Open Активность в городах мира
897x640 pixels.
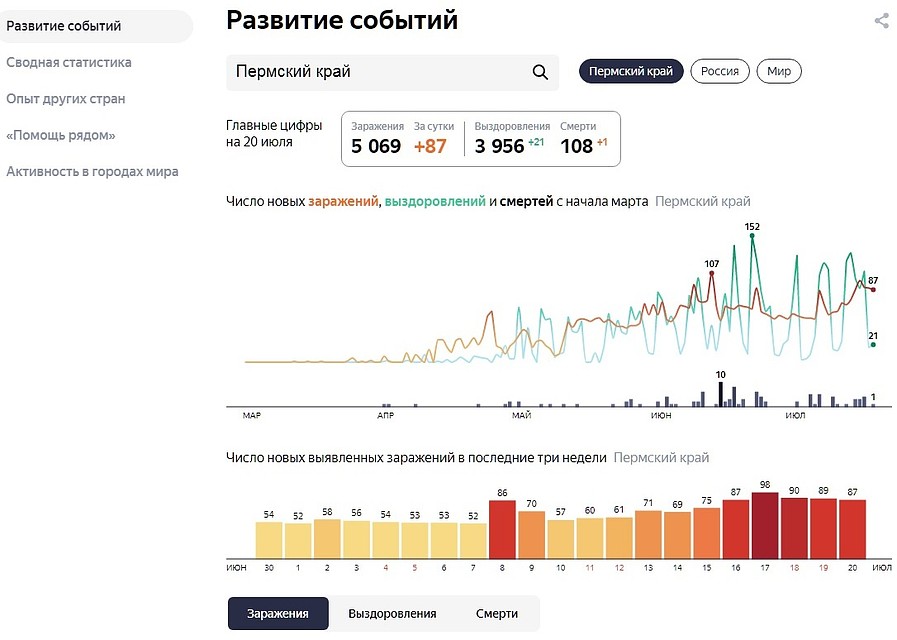click(x=92, y=172)
